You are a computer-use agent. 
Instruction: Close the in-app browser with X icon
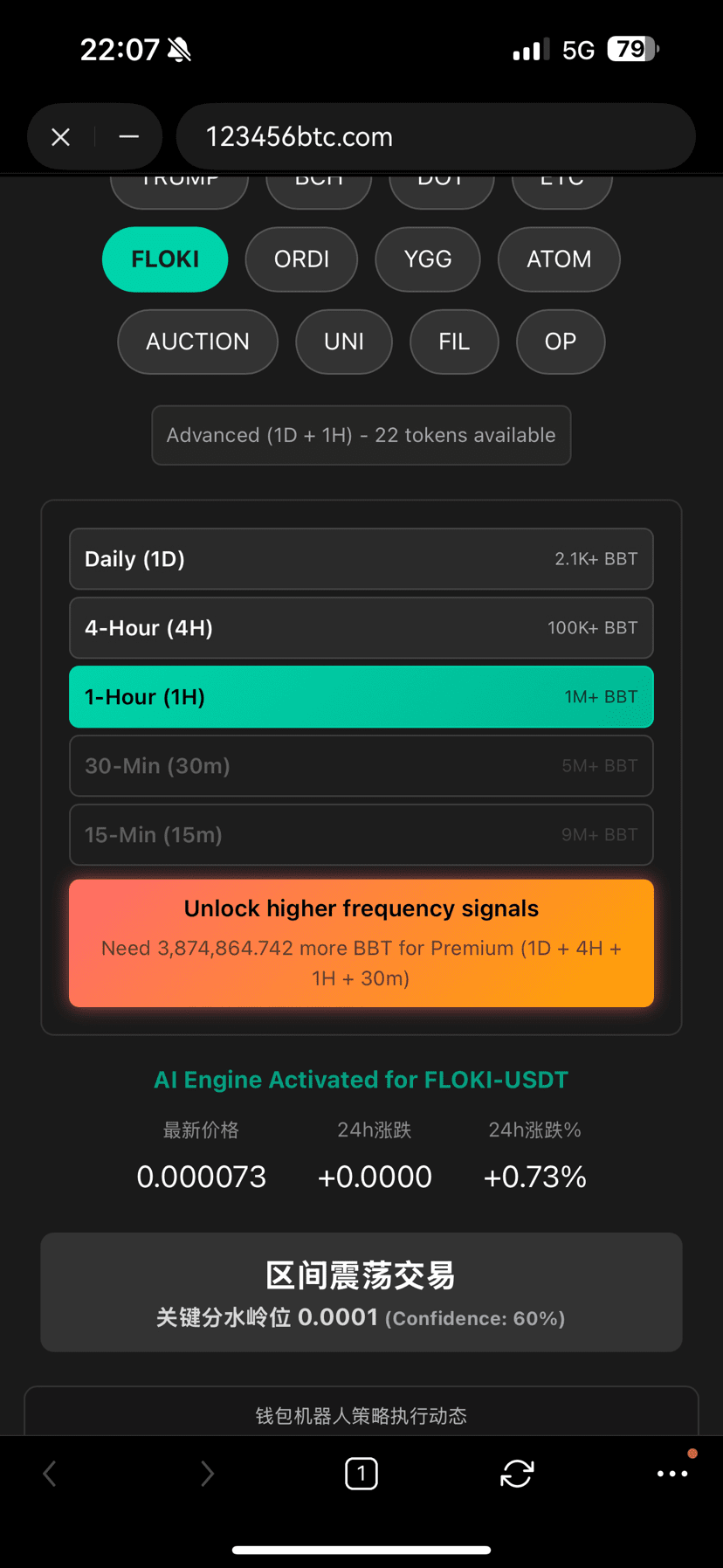point(60,137)
